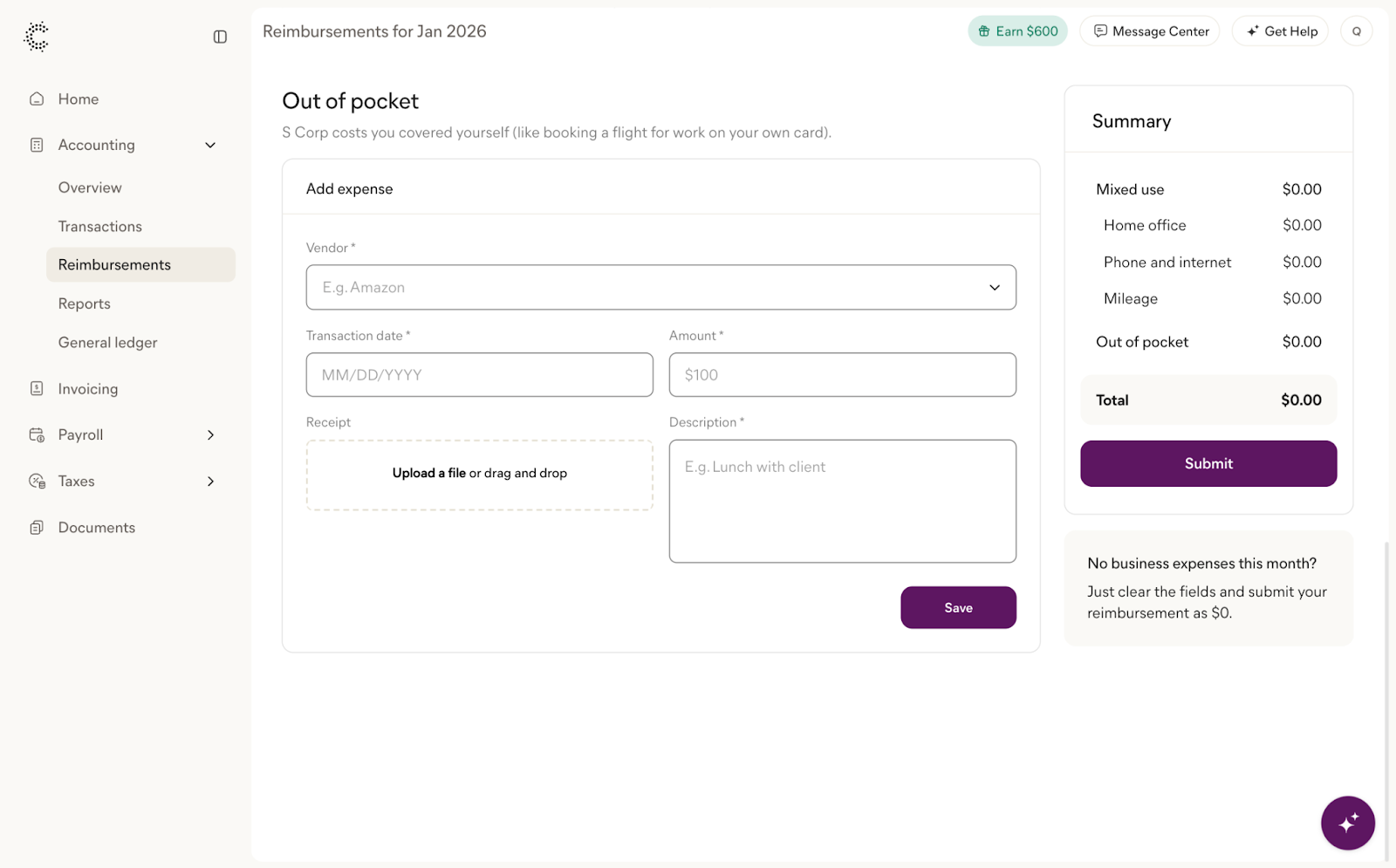Click the company logo icon
This screenshot has height=868, width=1396.
pos(36,36)
